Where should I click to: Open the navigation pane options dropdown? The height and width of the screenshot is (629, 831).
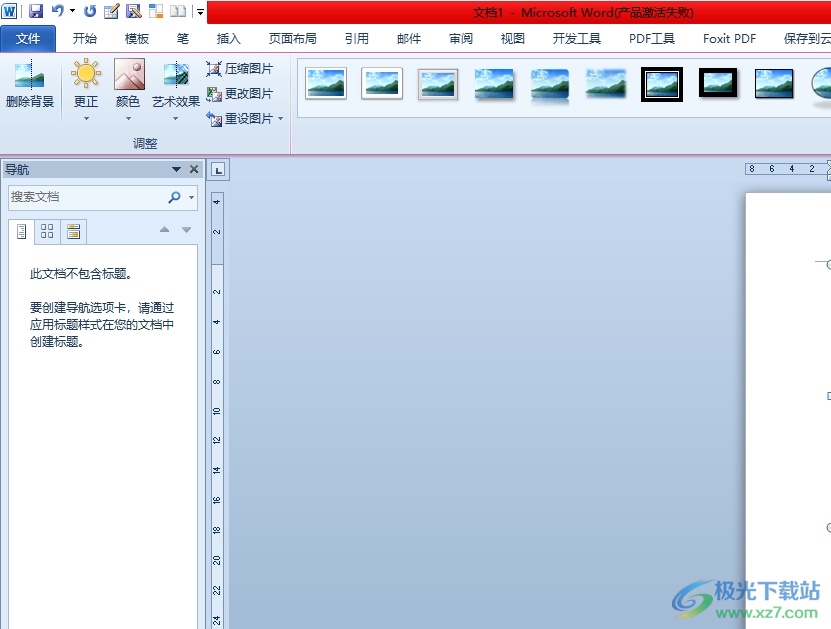tap(176, 170)
